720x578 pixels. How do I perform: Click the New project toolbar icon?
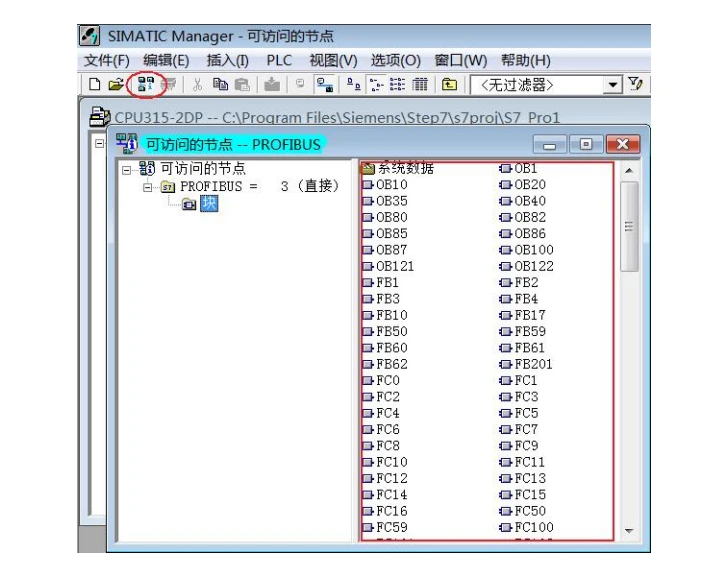click(x=94, y=84)
